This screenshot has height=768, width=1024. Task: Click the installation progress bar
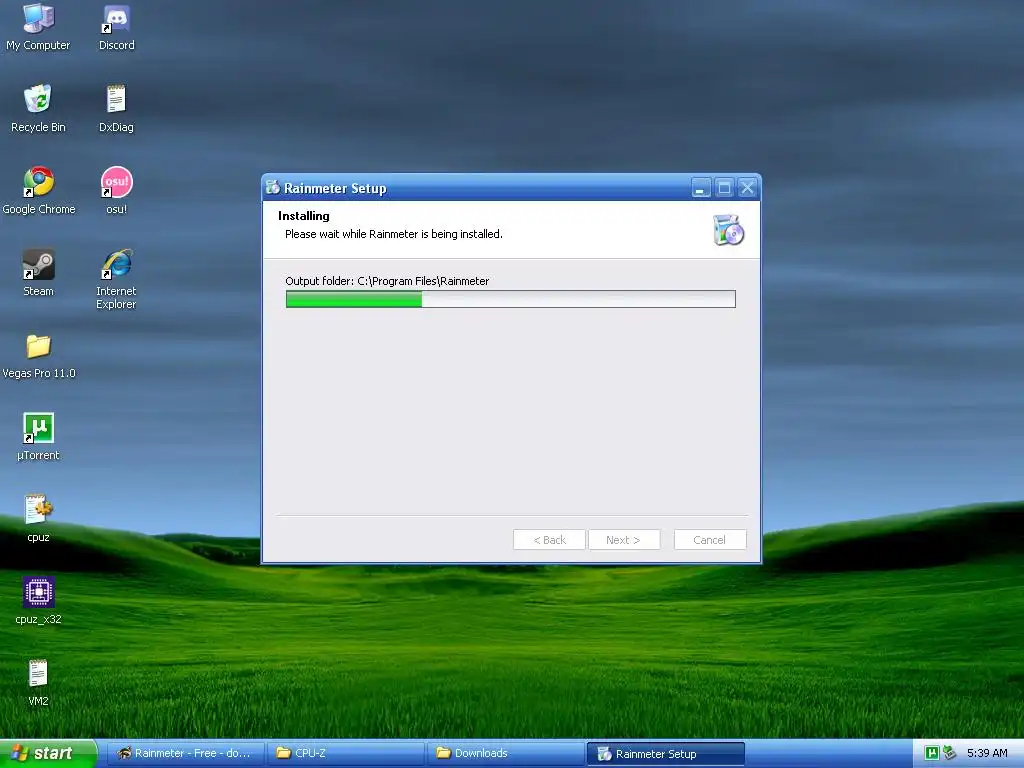511,299
